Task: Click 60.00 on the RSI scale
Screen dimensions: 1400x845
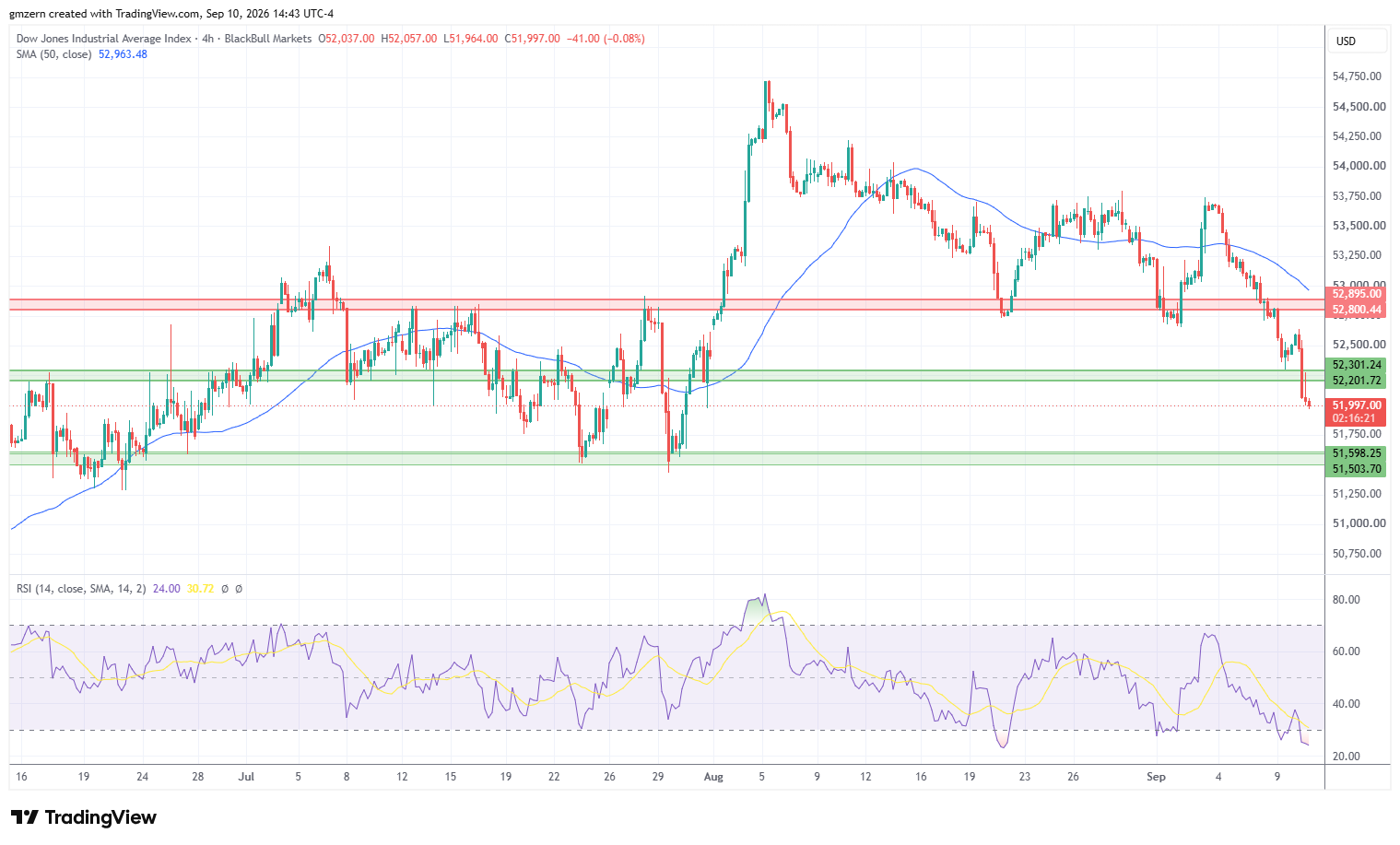Action: [x=1347, y=651]
